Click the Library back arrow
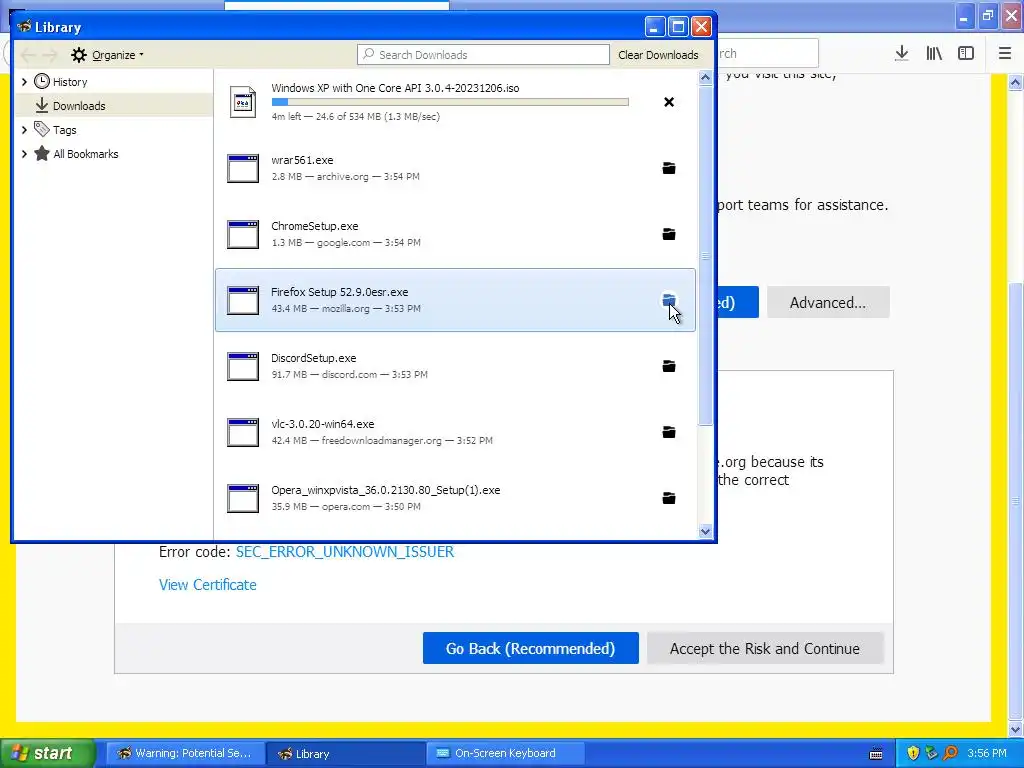The image size is (1024, 768). coord(28,55)
